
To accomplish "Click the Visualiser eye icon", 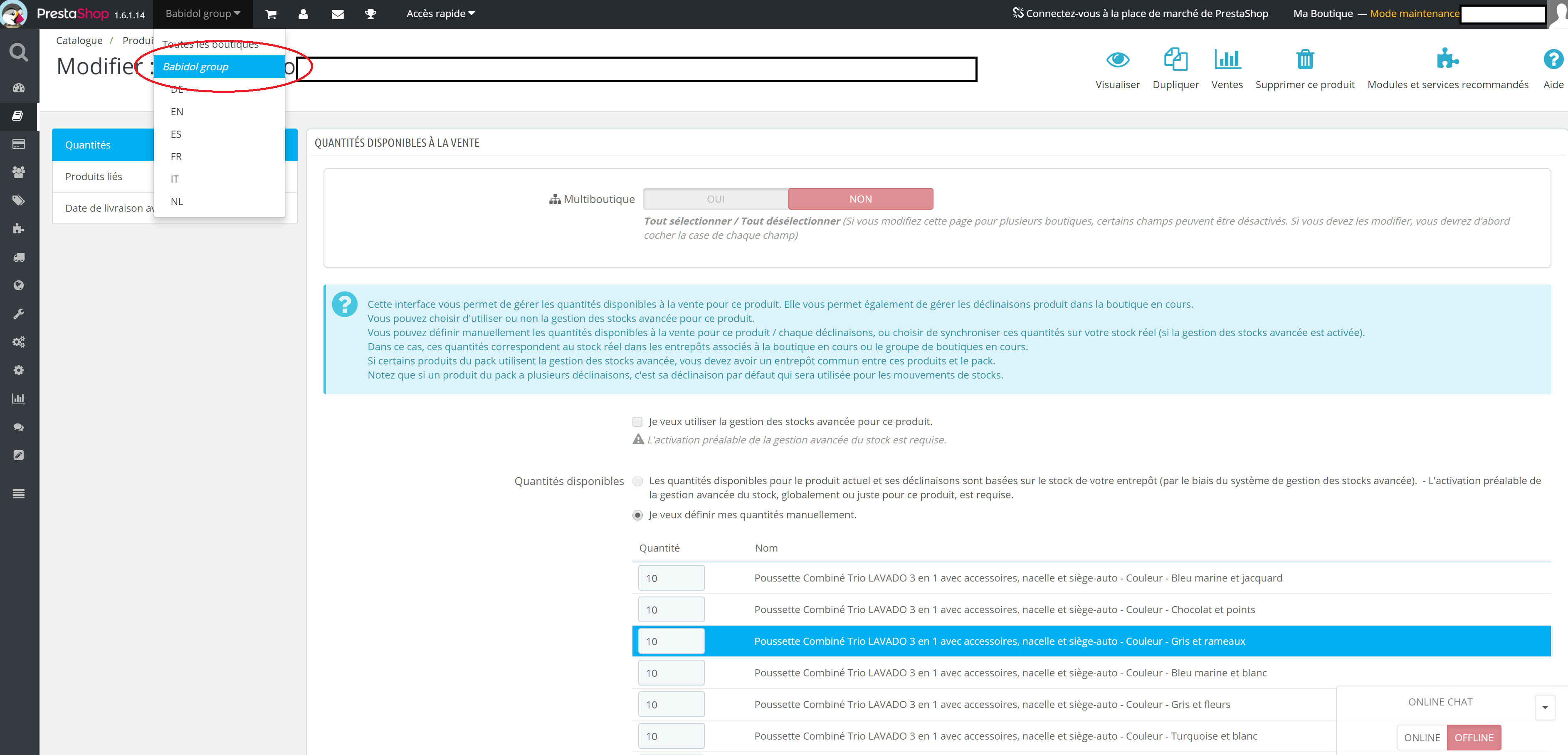I will tap(1117, 59).
